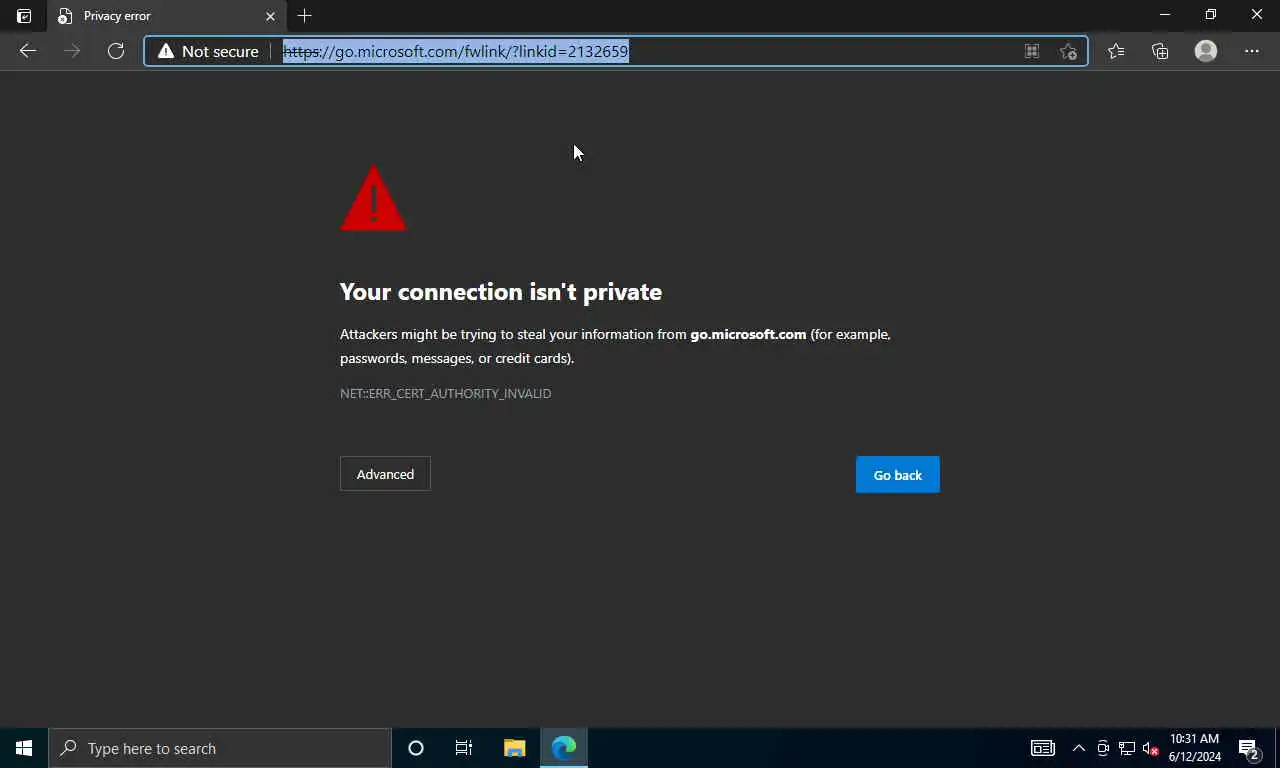The image size is (1280, 768).
Task: Show hidden system tray icons chevron
Action: tap(1079, 748)
